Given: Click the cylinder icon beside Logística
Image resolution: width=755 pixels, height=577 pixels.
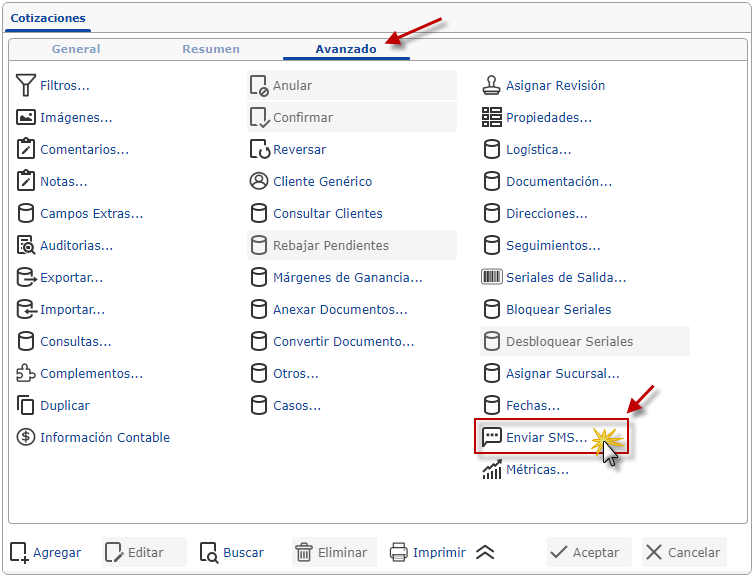Looking at the screenshot, I should click(492, 149).
